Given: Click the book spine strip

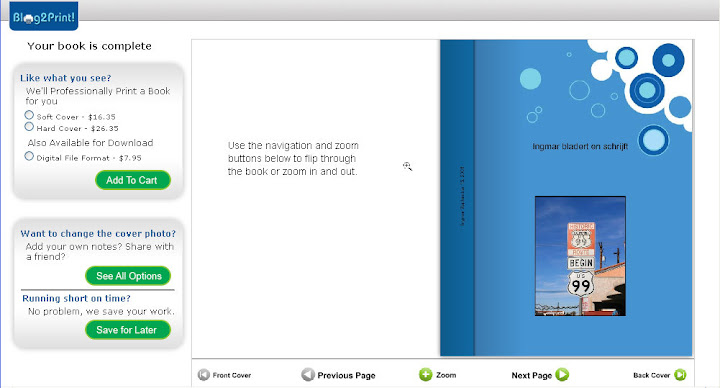Looking at the screenshot, I should click(457, 198).
